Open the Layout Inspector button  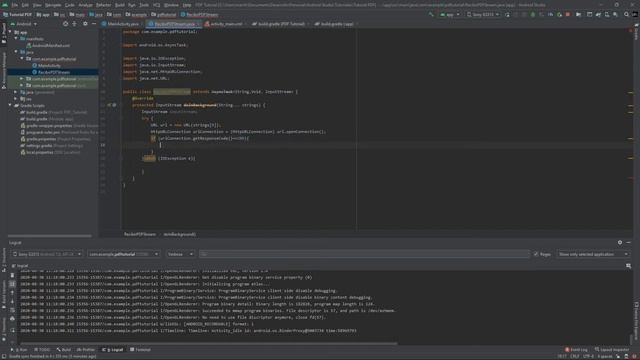click(x=612, y=350)
